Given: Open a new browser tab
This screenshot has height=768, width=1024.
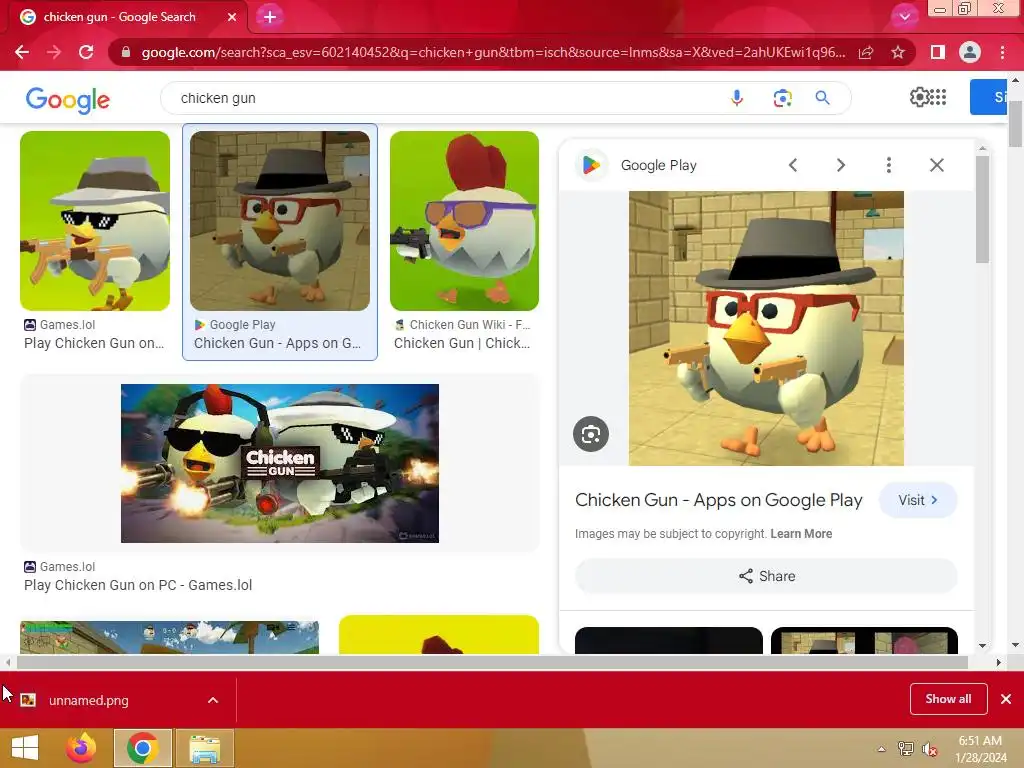Looking at the screenshot, I should coord(270,17).
